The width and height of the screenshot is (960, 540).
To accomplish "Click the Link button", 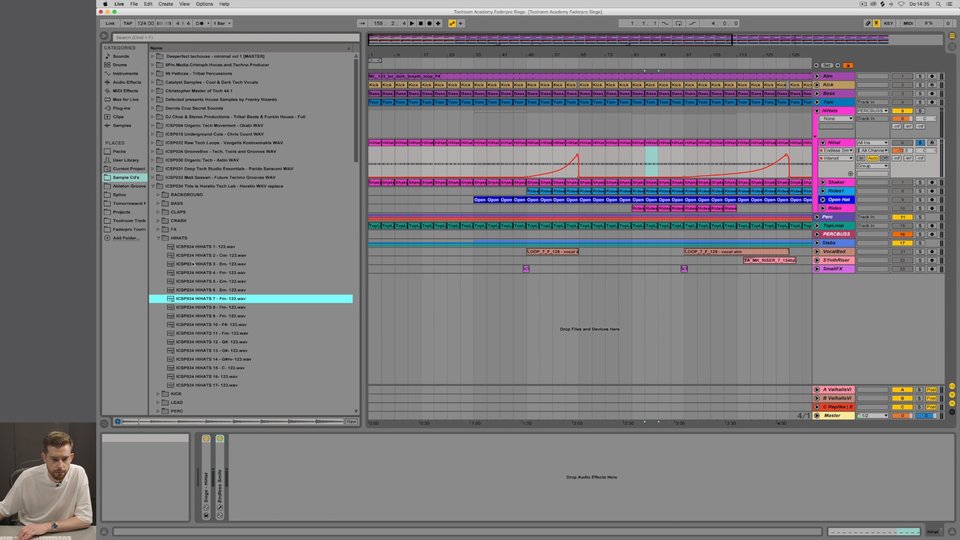I will 110,23.
